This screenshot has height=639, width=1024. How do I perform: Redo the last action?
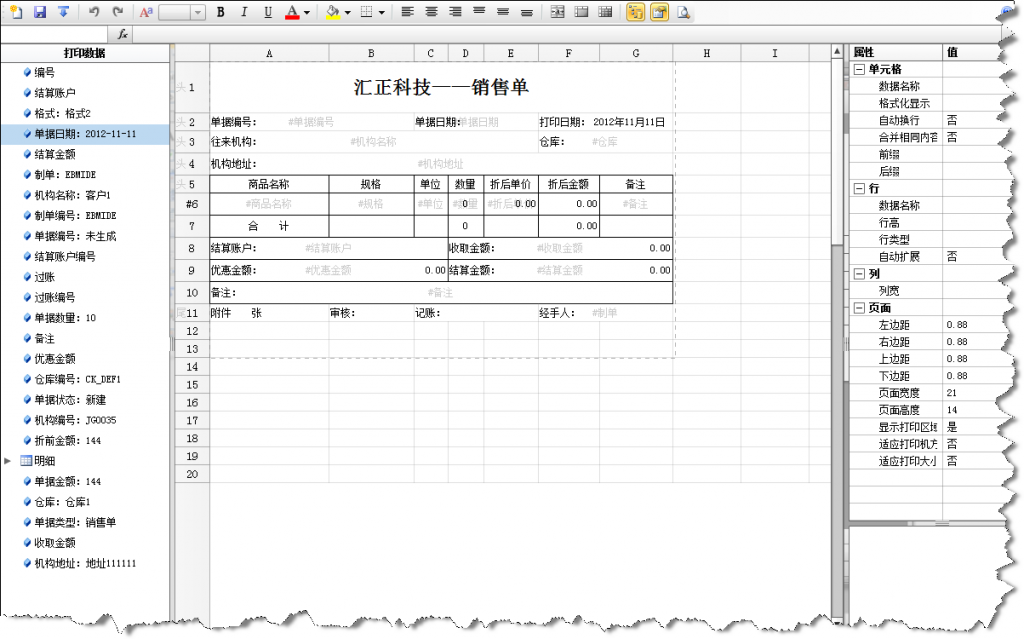(118, 12)
